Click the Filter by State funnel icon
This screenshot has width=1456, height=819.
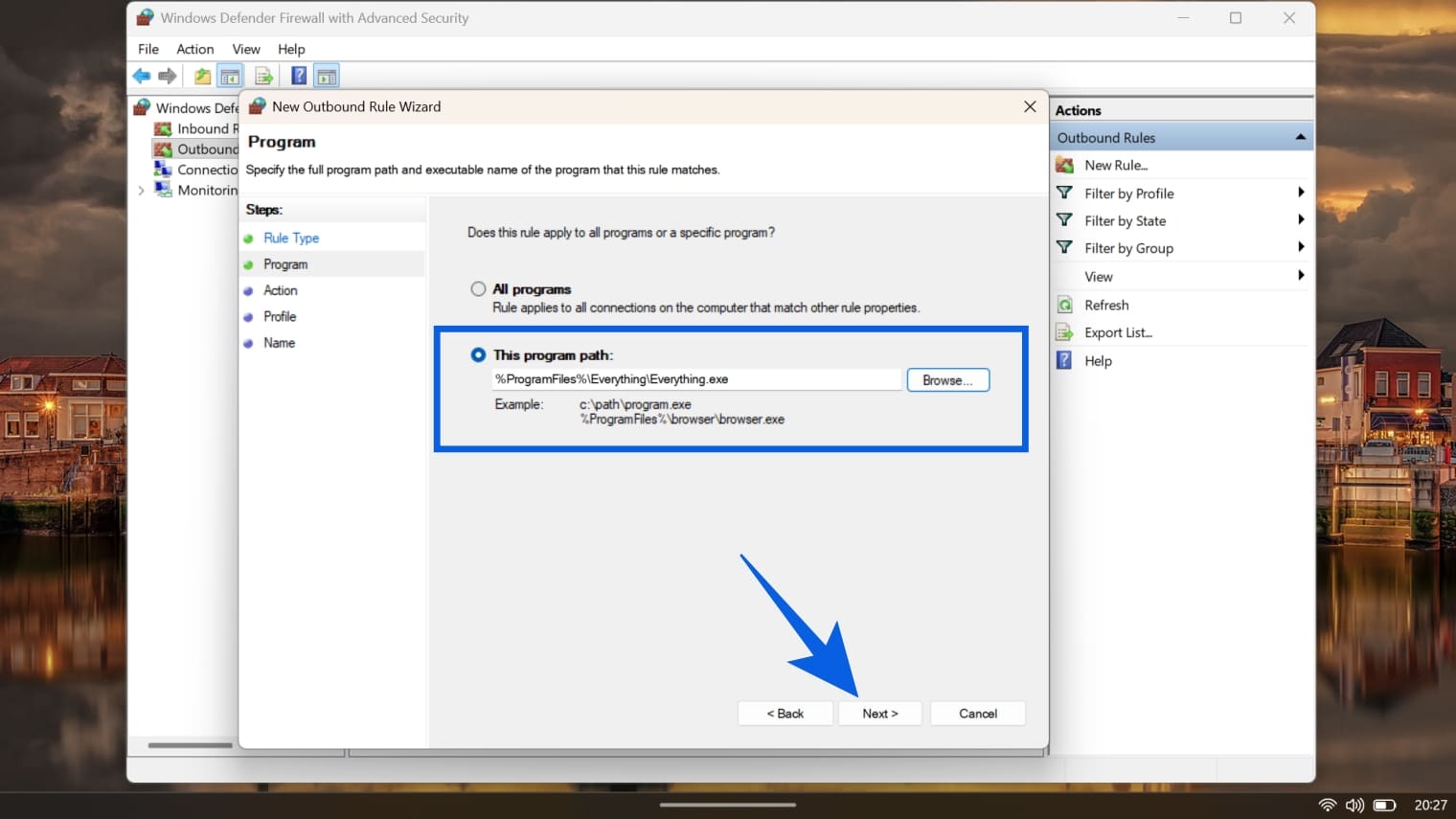(x=1064, y=220)
